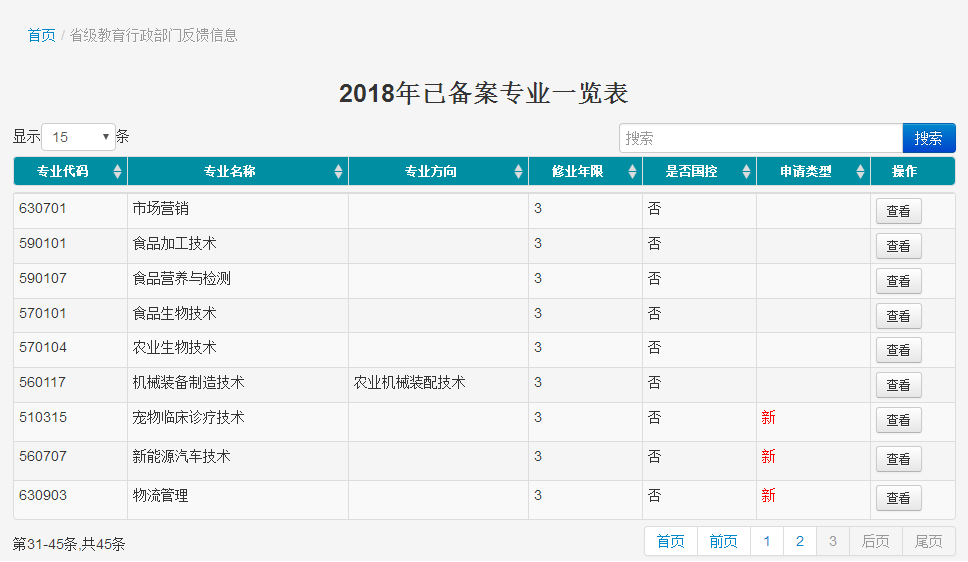Viewport: 968px width, 562px height.
Task: Toggle sort icon on 专业方向 column
Action: click(518, 172)
